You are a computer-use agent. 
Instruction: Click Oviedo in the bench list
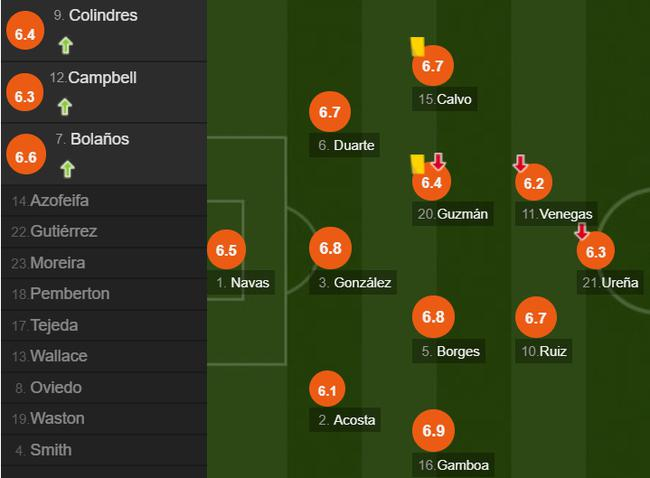[55, 388]
